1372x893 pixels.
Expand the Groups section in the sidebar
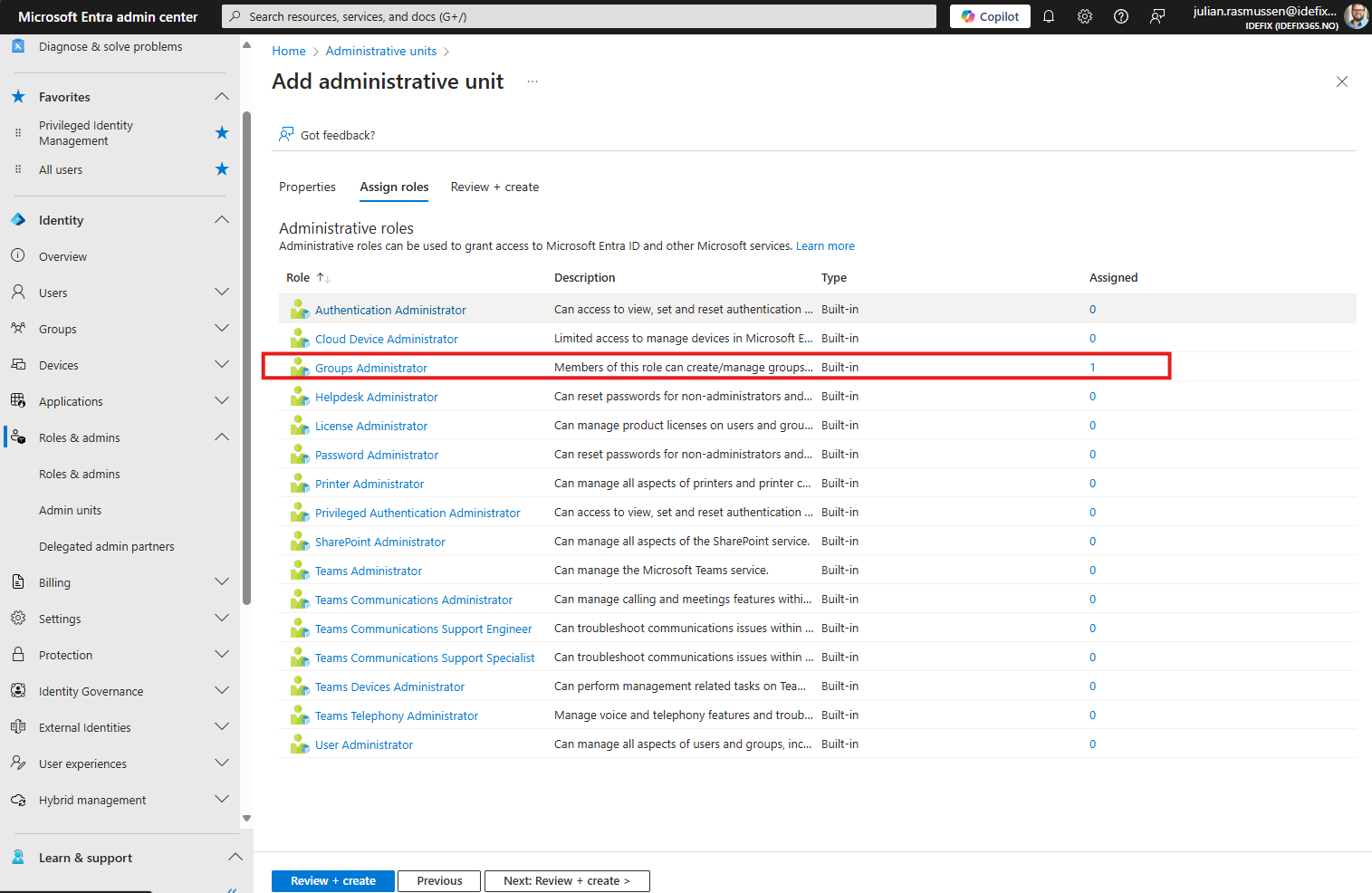click(x=222, y=328)
